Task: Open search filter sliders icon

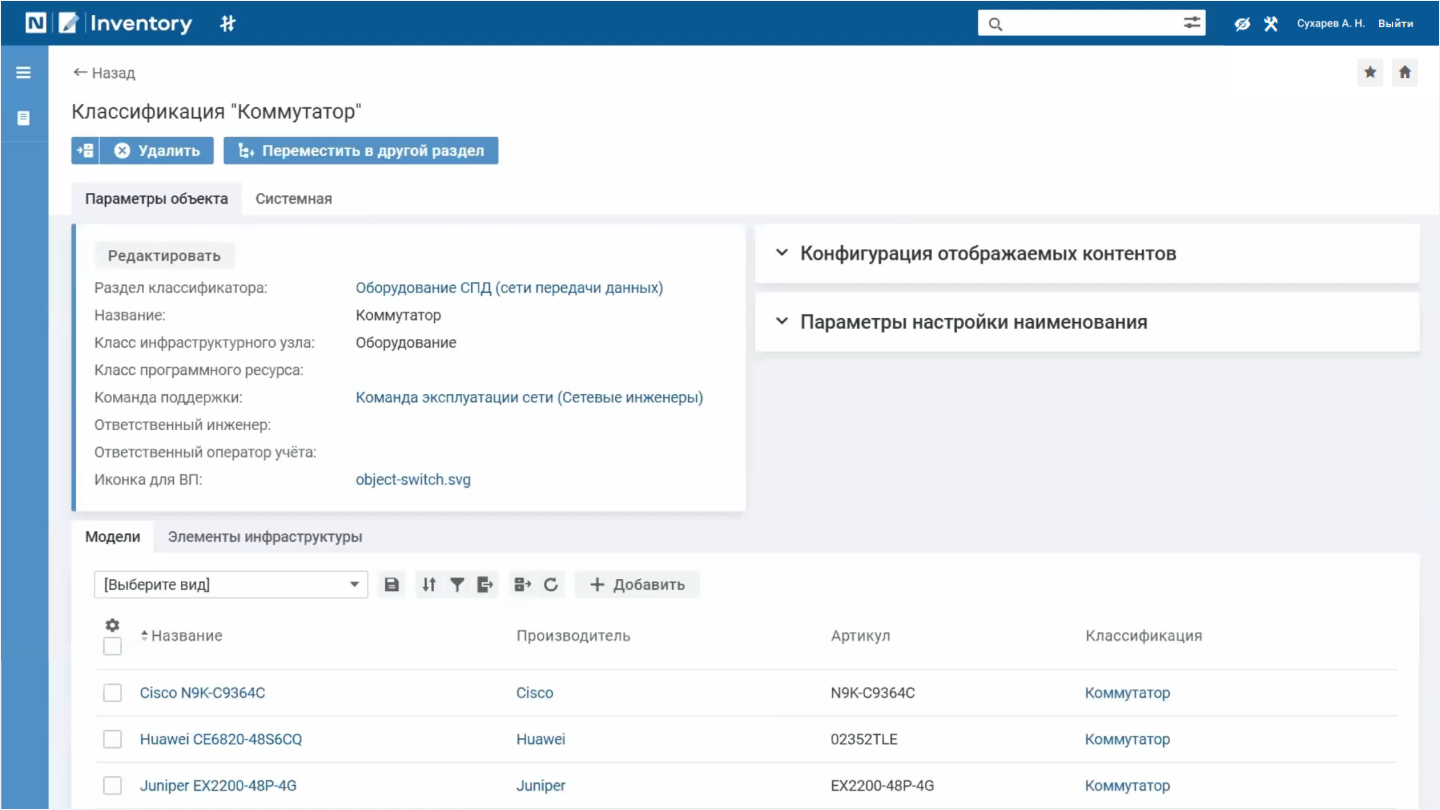Action: [1192, 23]
